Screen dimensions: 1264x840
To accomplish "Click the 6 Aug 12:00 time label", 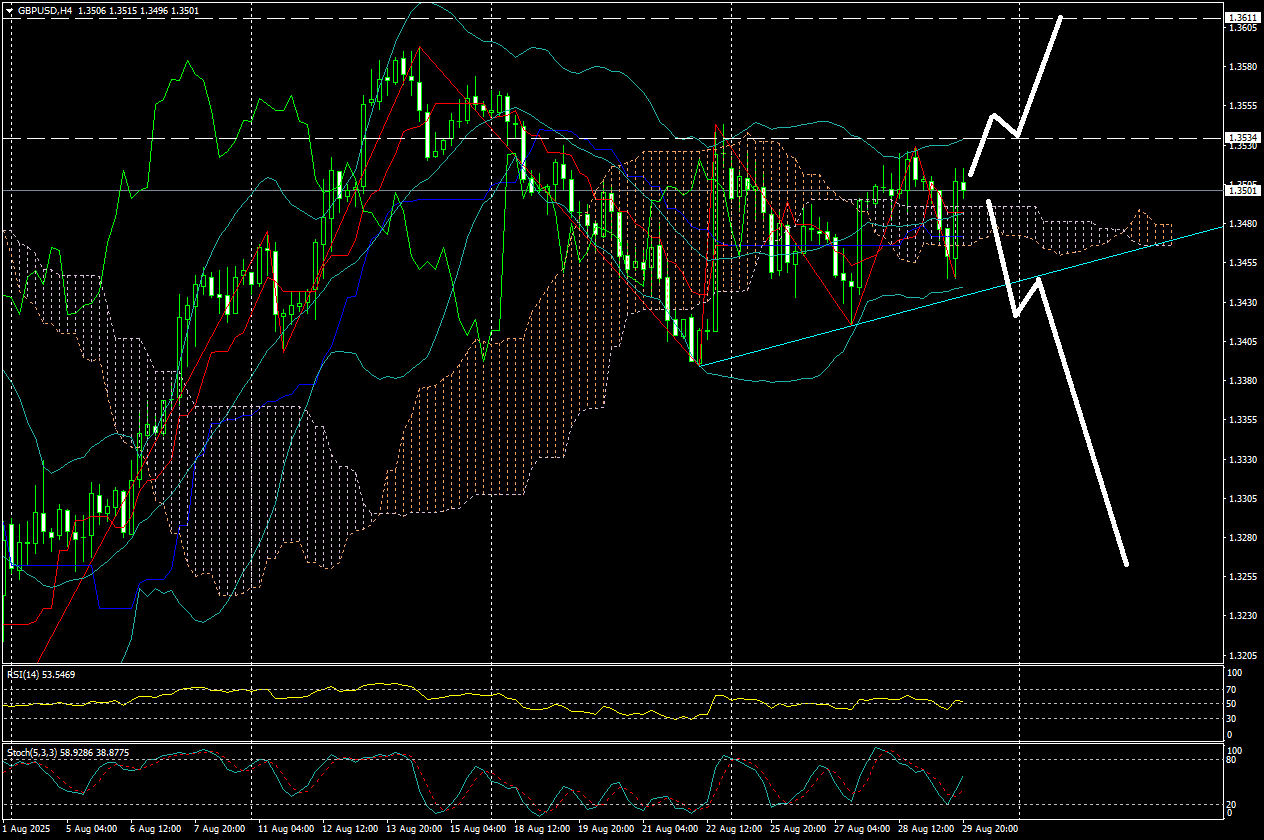I will (154, 830).
